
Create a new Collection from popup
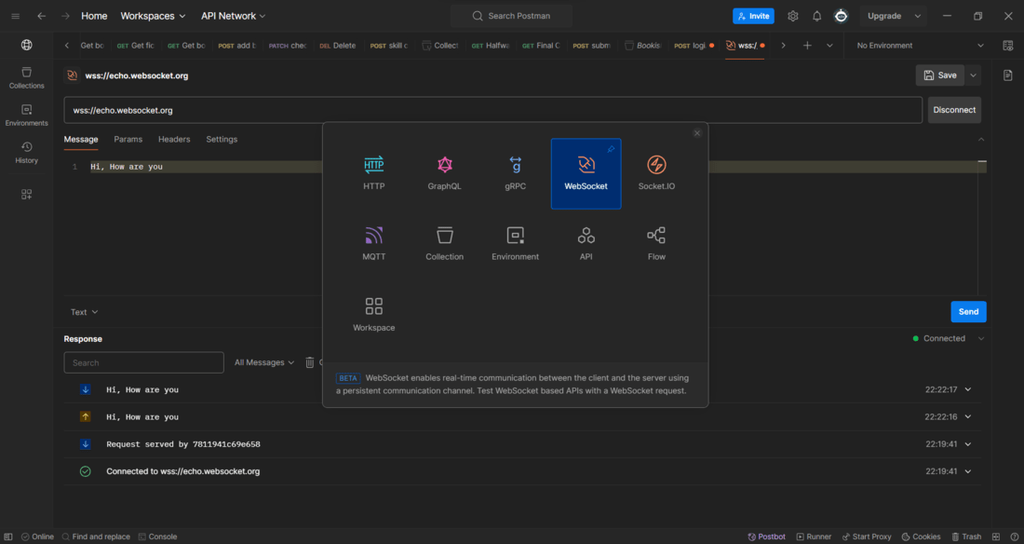(x=444, y=244)
